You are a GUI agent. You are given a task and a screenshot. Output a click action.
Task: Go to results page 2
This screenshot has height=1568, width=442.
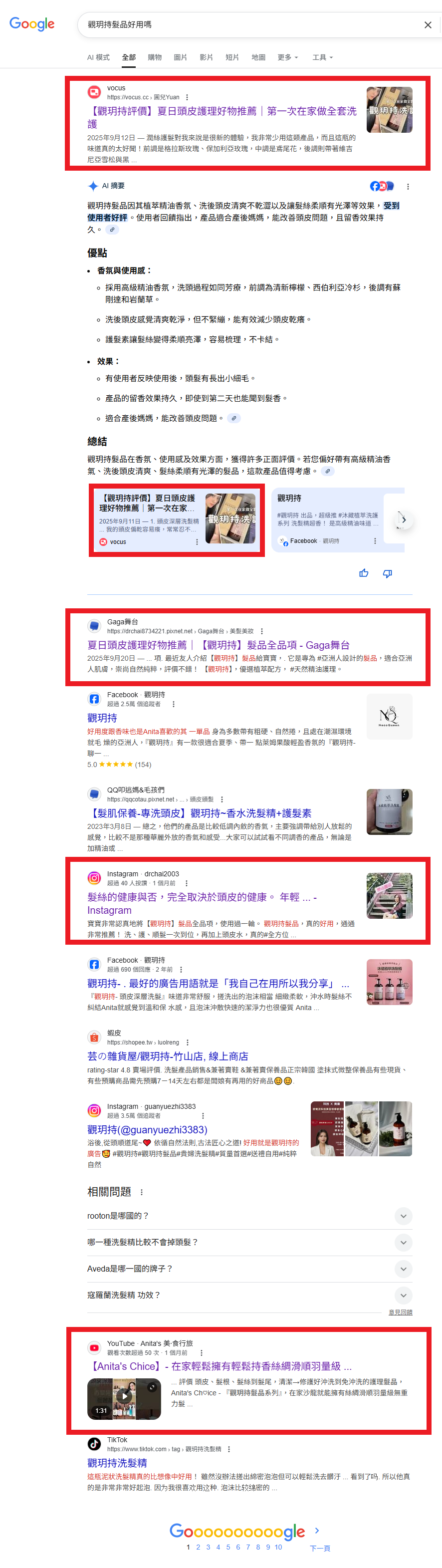(x=198, y=1547)
